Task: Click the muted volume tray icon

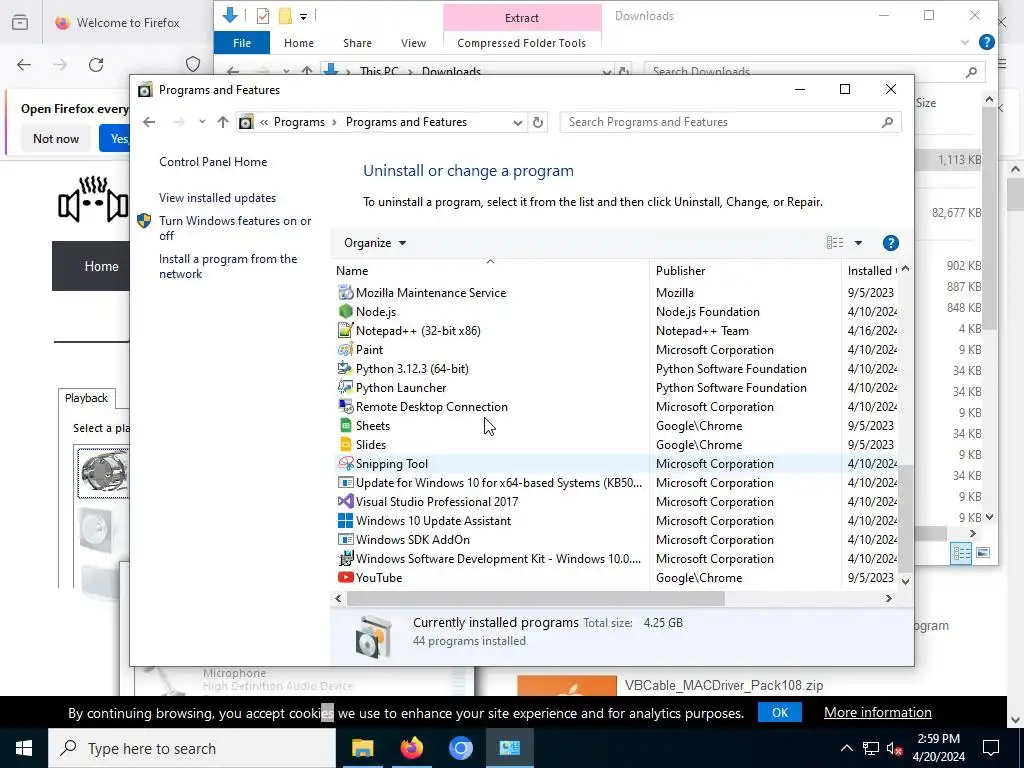Action: click(894, 748)
